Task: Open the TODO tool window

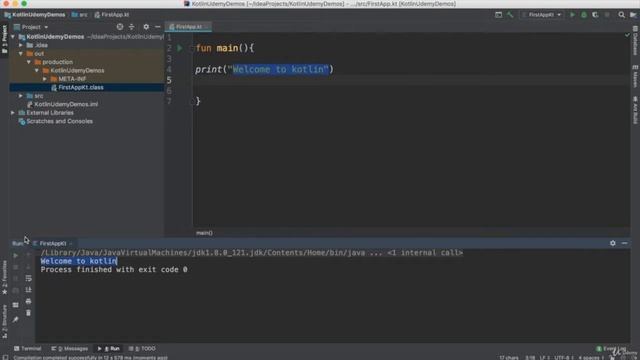Action: (x=142, y=349)
